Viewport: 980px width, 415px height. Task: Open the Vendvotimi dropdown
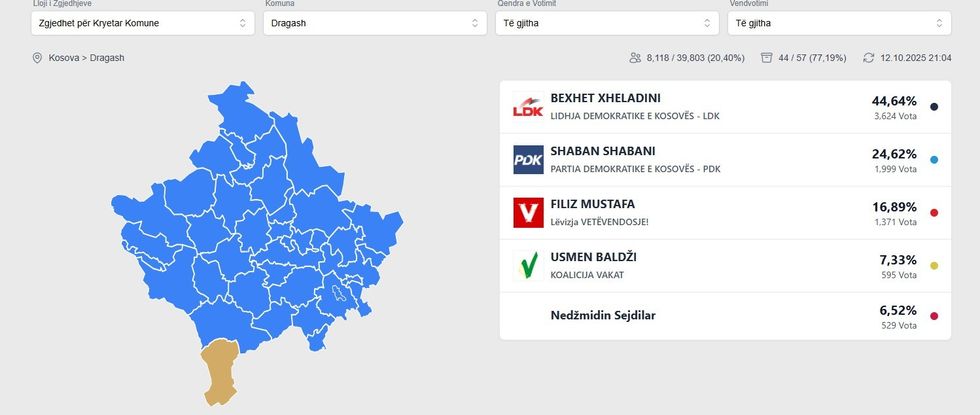(x=838, y=23)
